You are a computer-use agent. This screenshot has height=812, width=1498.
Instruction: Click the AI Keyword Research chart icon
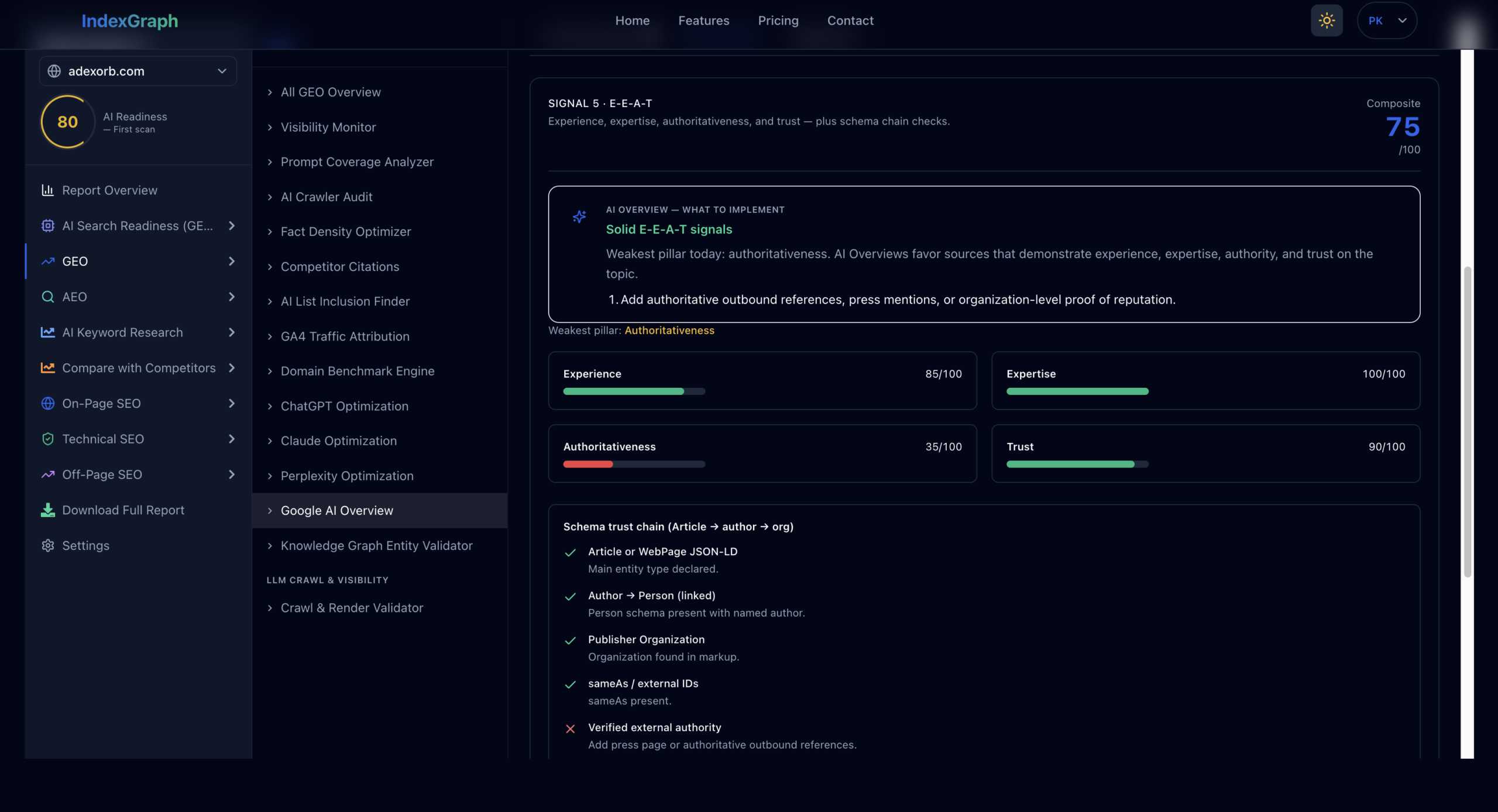(47, 332)
